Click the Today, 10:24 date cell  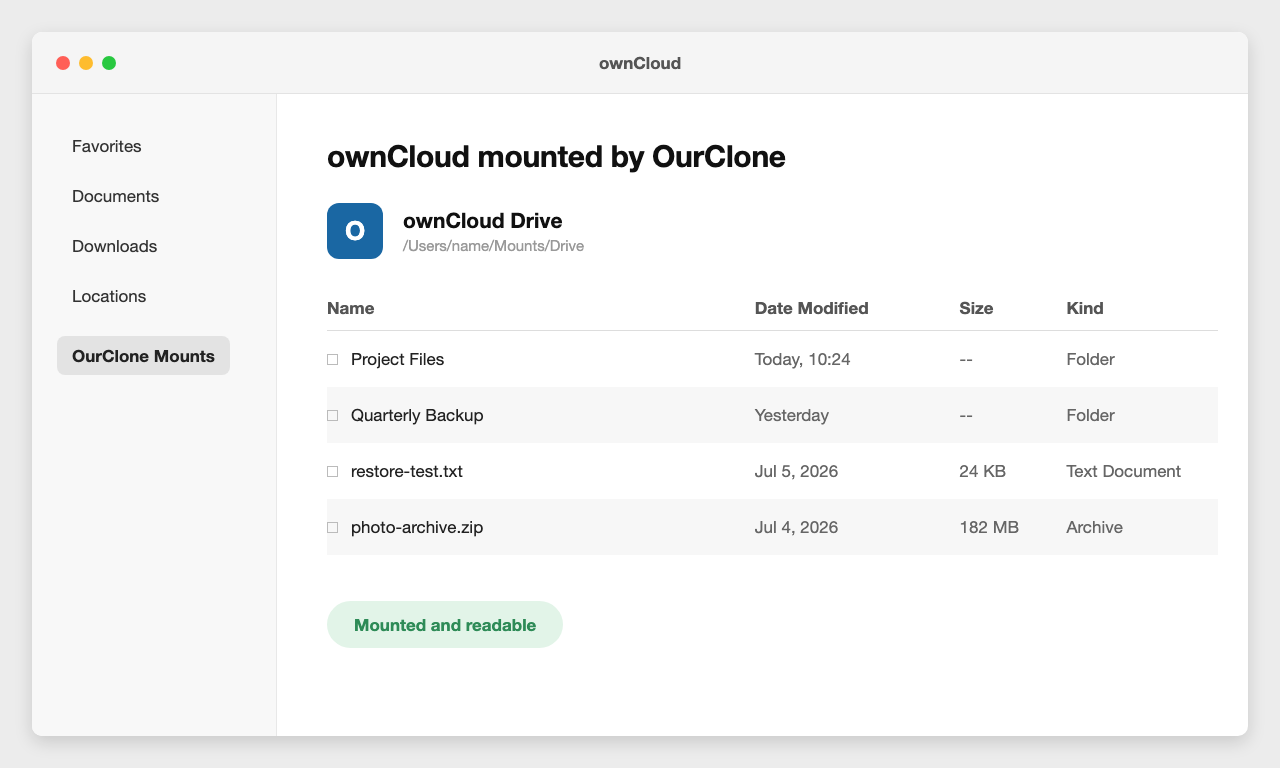(x=803, y=359)
